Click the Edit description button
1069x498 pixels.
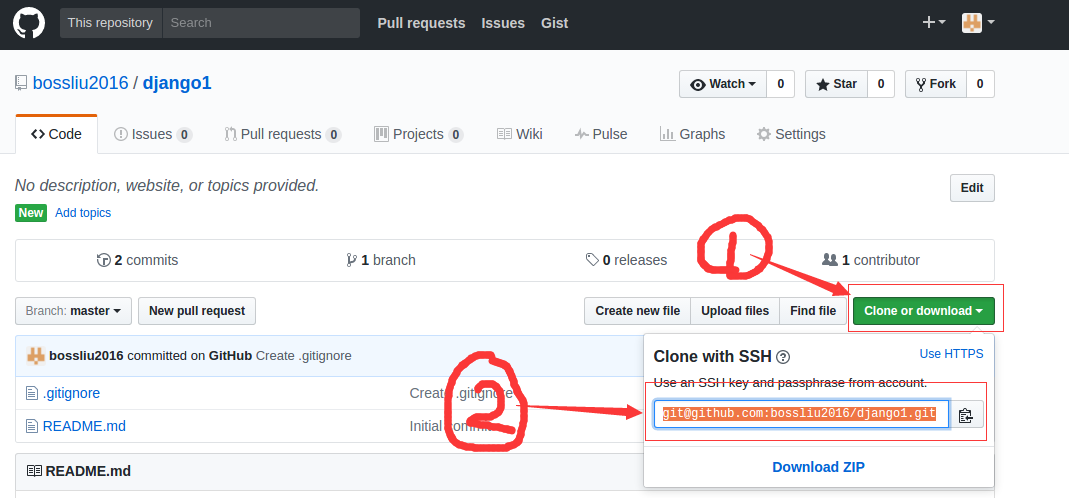click(x=971, y=188)
